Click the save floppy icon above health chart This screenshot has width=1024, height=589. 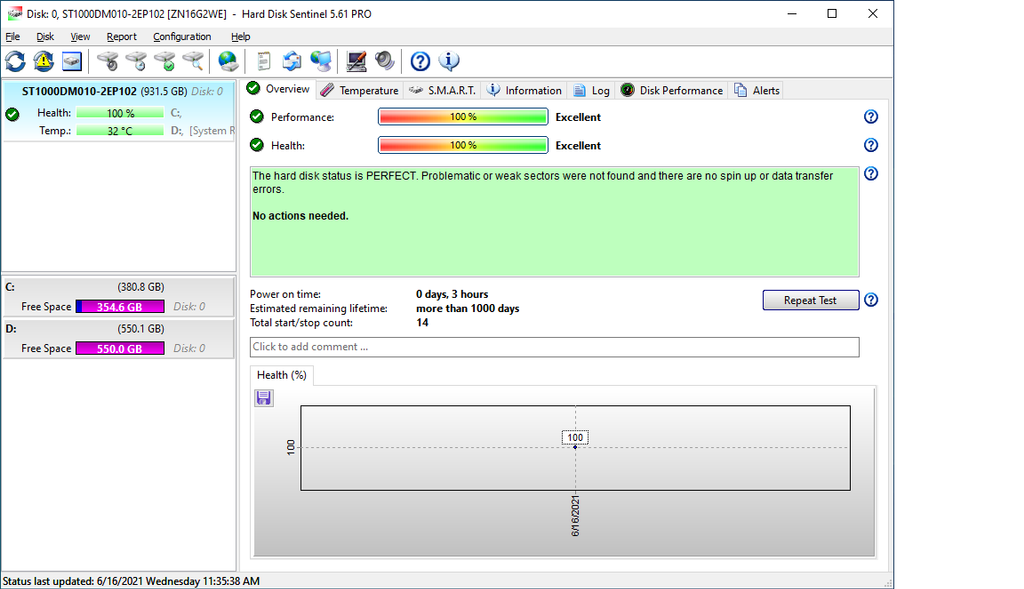[264, 398]
